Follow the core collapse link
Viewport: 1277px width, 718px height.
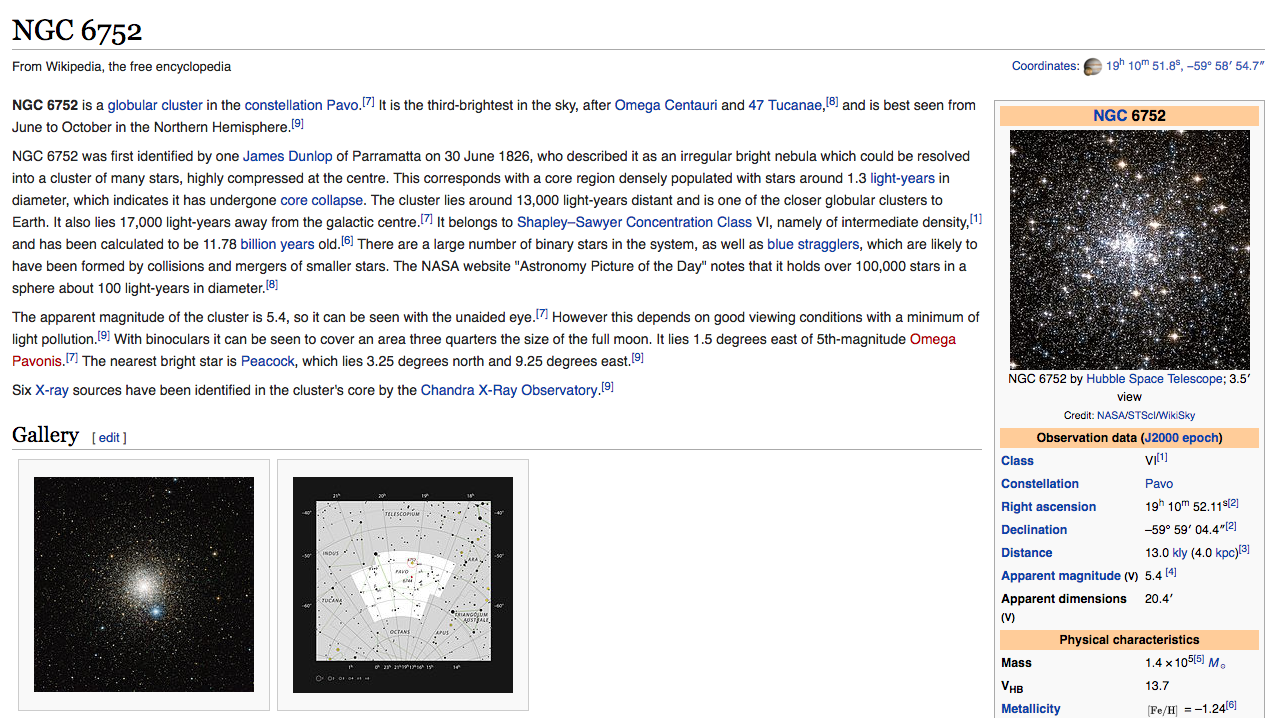[322, 200]
